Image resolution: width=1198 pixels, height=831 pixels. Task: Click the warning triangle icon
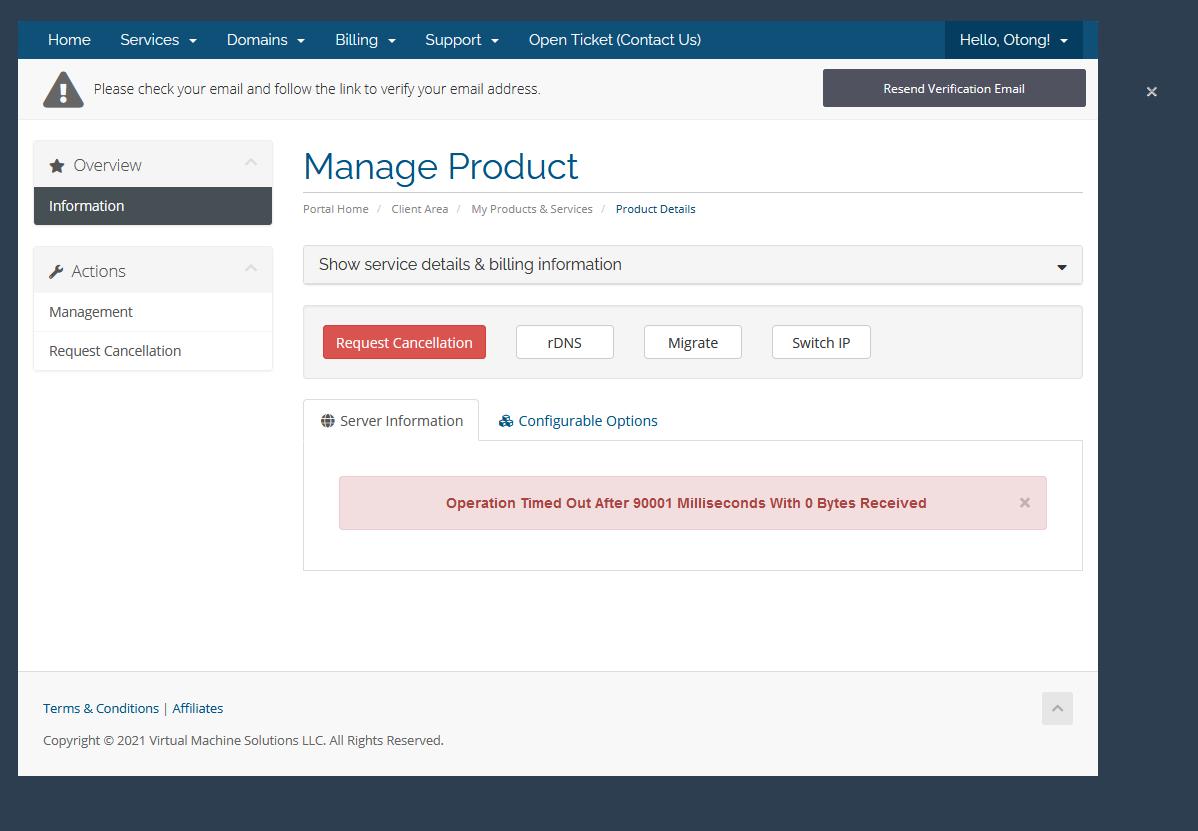pos(63,89)
